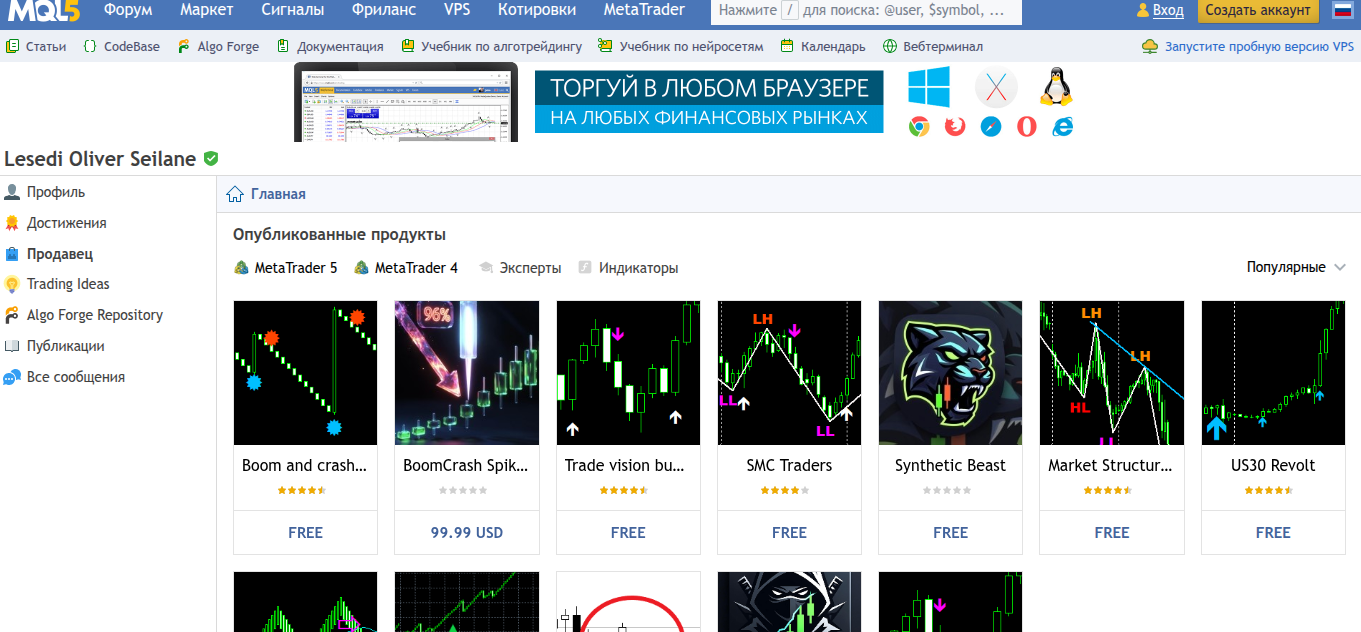Open Synthetic Beast panther thumbnail
Image resolution: width=1361 pixels, height=632 pixels.
point(951,373)
